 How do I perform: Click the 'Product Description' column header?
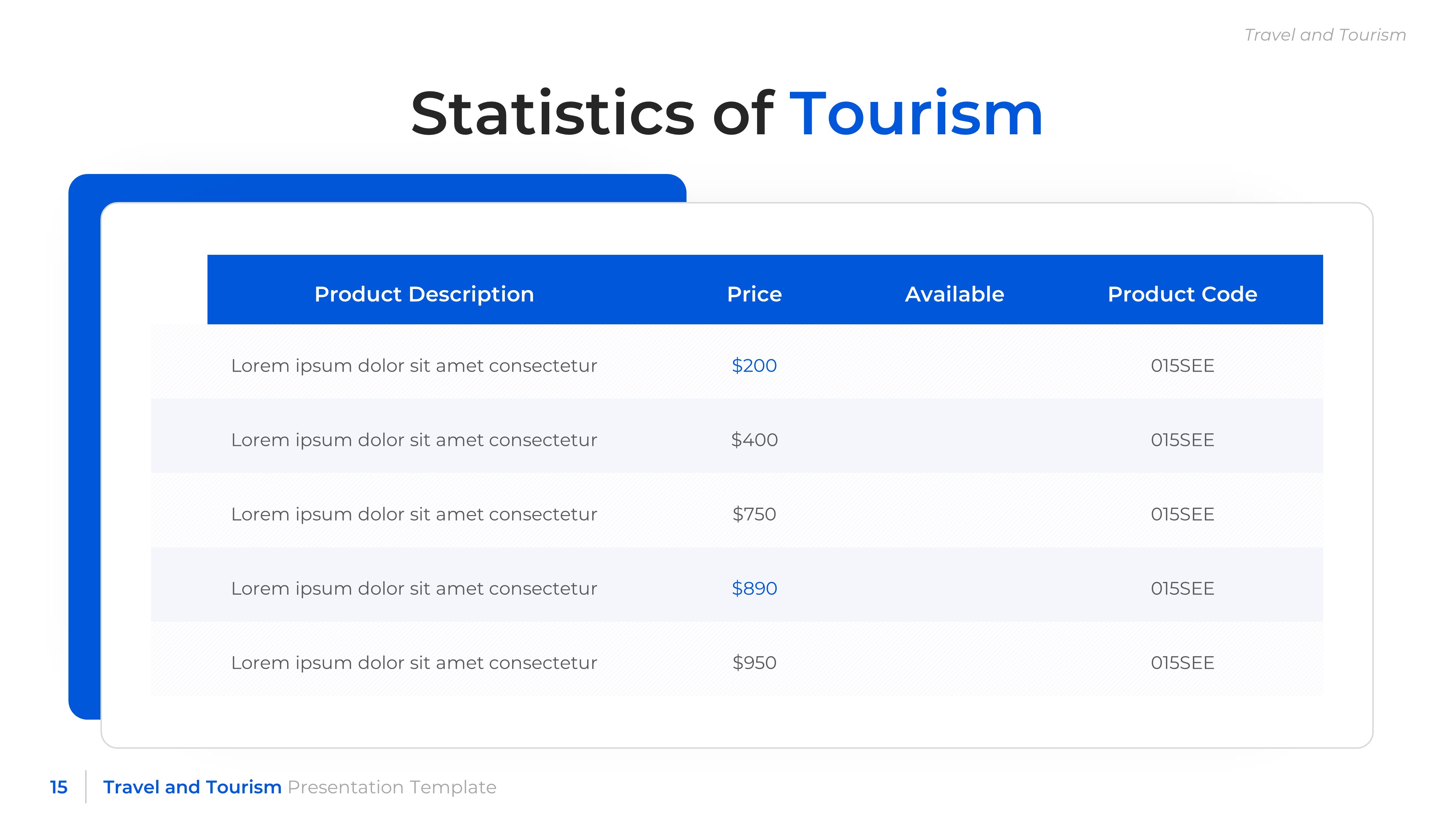pos(425,294)
